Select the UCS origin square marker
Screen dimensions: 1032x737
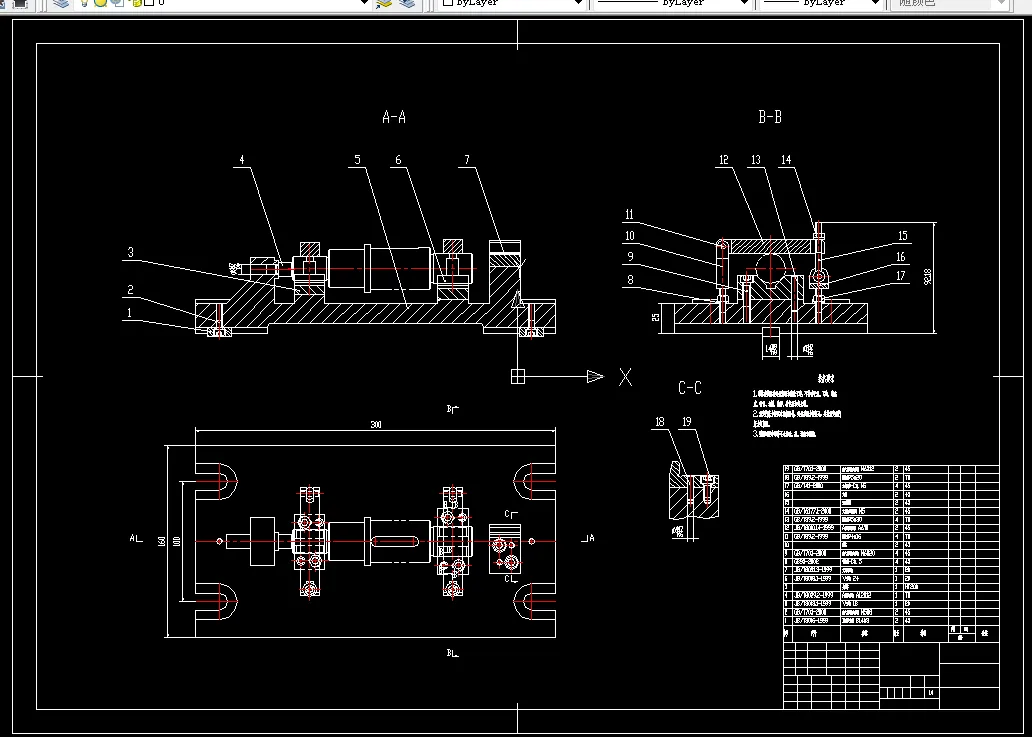518,376
